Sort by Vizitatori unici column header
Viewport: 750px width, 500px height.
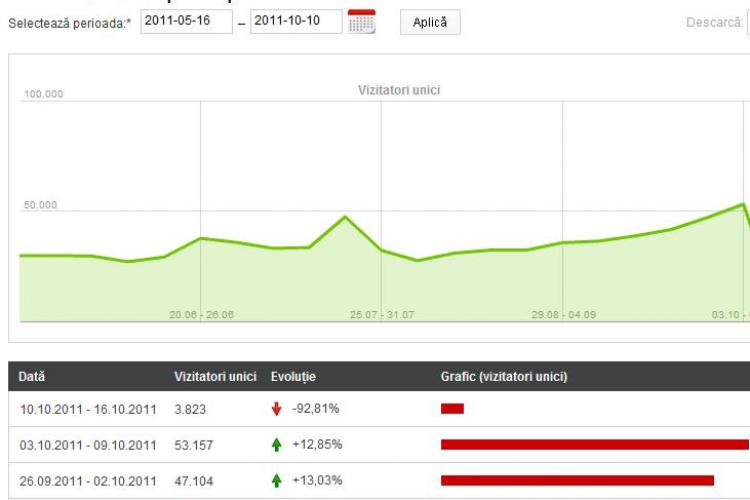click(x=217, y=377)
